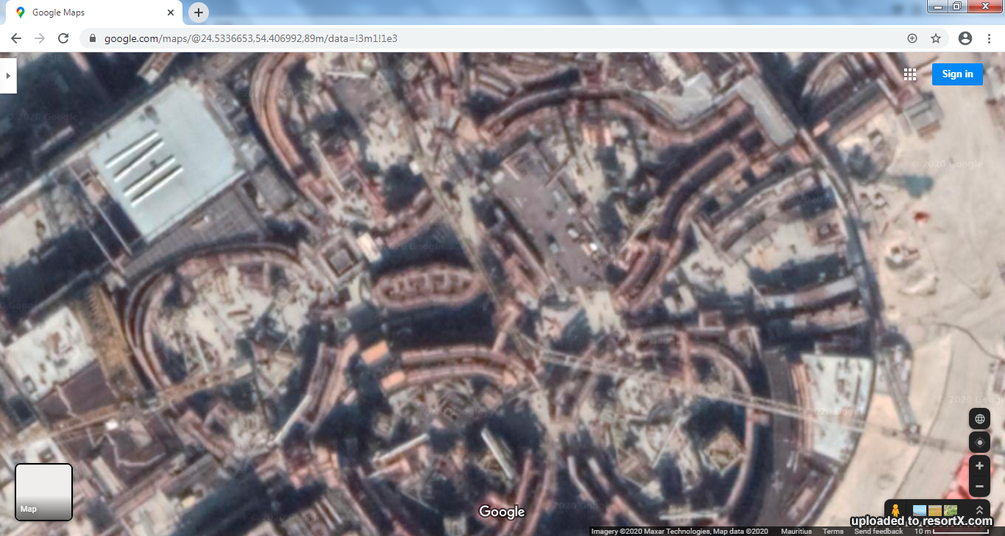Maximize the browser window
Image resolution: width=1005 pixels, height=536 pixels.
pos(957,6)
